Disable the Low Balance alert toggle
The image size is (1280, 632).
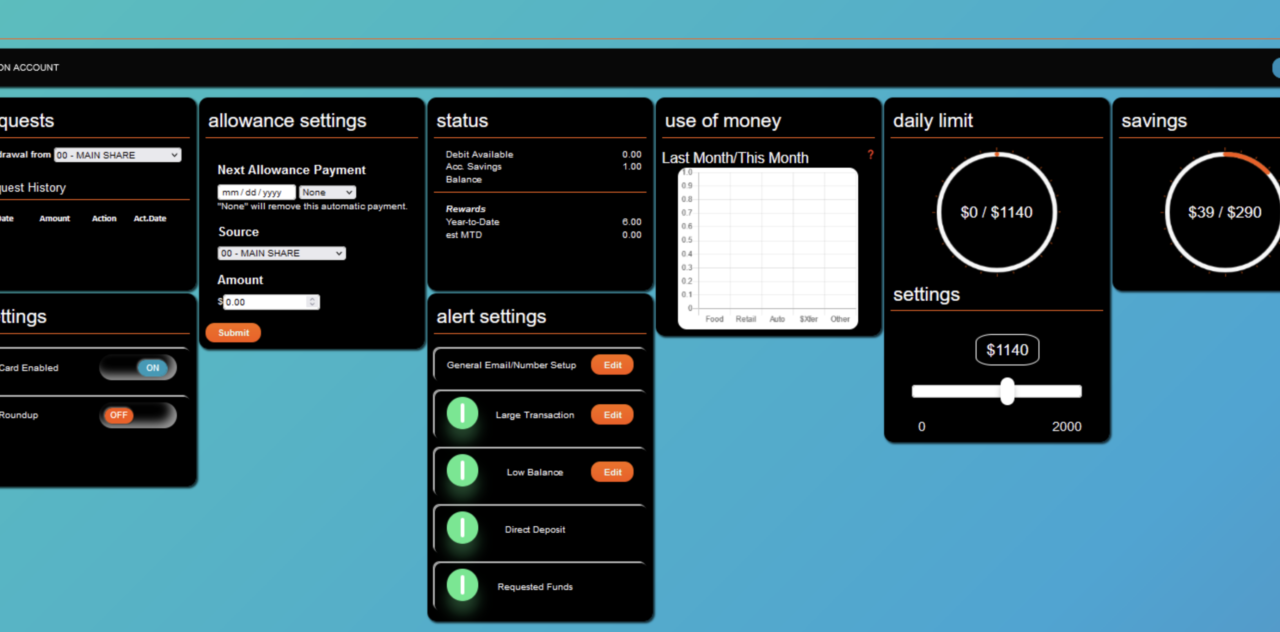pos(462,470)
